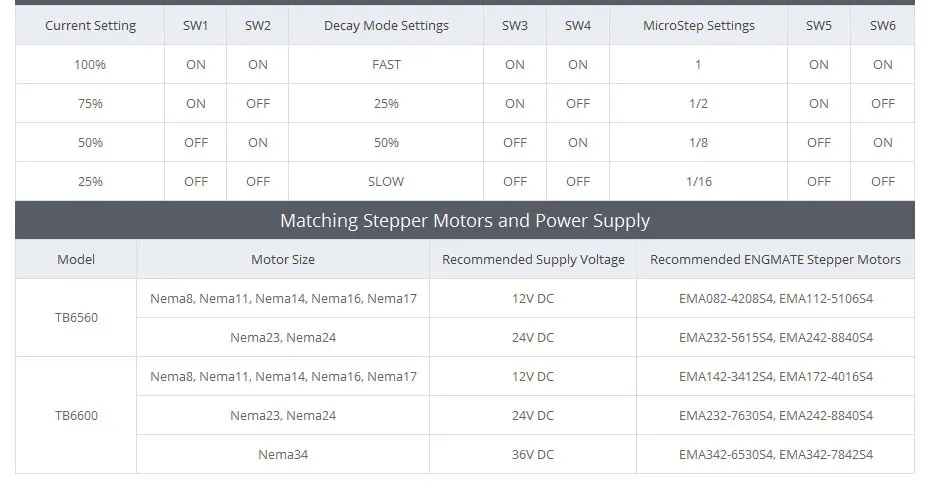Viewport: 930px width, 500px height.
Task: Click the 36V DC supply voltage cell
Action: pyautogui.click(x=533, y=454)
